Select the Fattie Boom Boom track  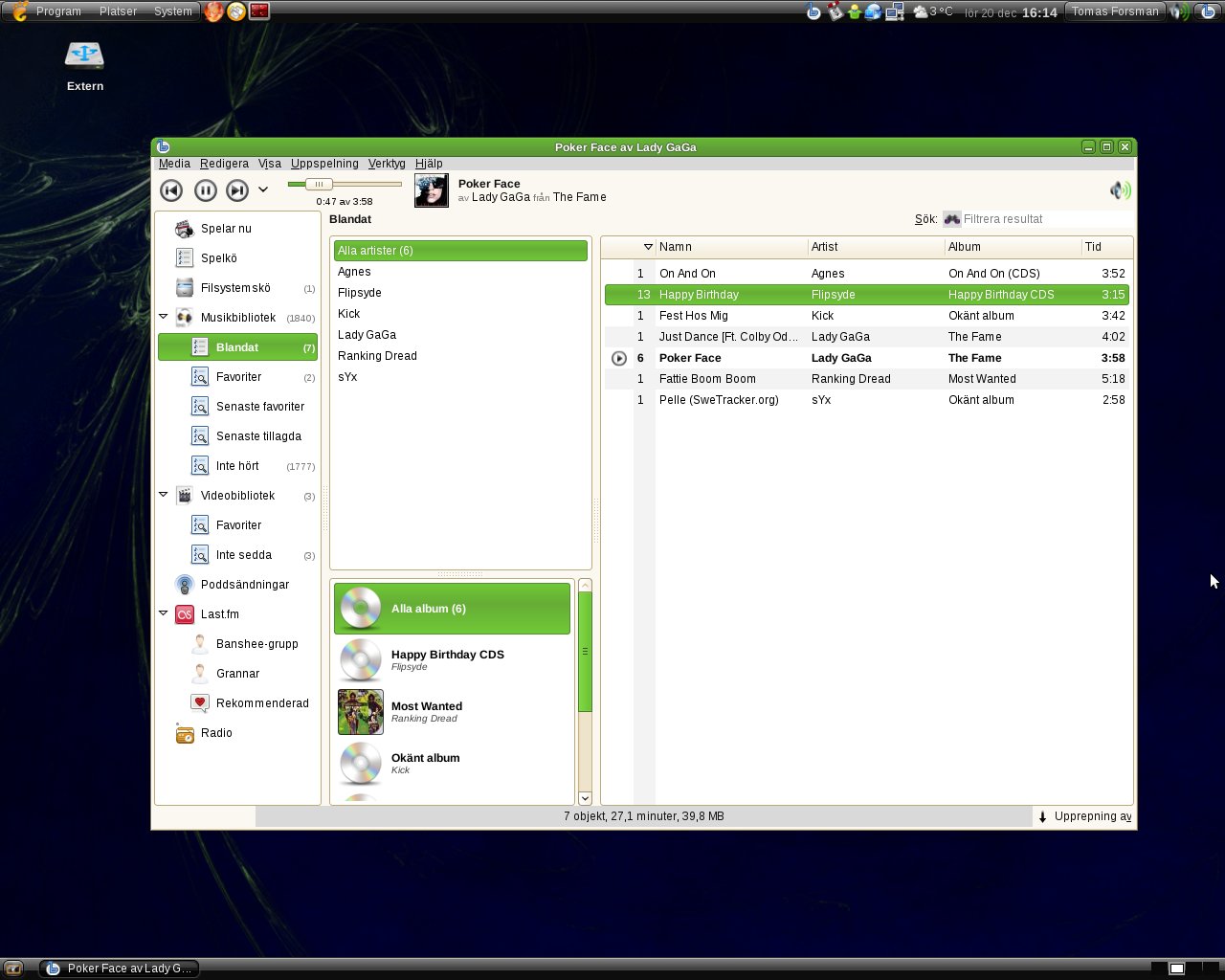(867, 379)
